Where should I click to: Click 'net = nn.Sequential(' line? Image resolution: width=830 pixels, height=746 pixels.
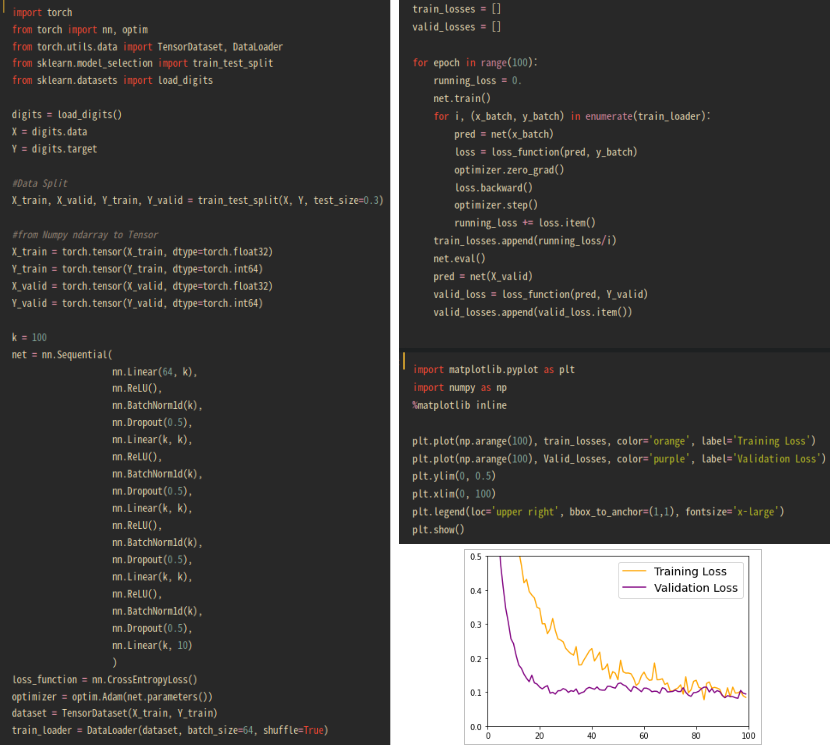click(x=62, y=355)
